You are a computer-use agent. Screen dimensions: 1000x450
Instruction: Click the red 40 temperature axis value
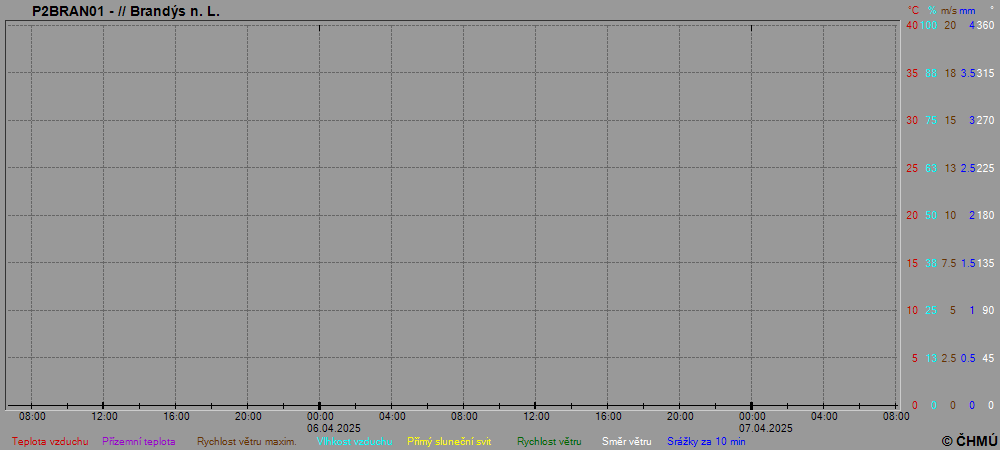[x=912, y=25]
